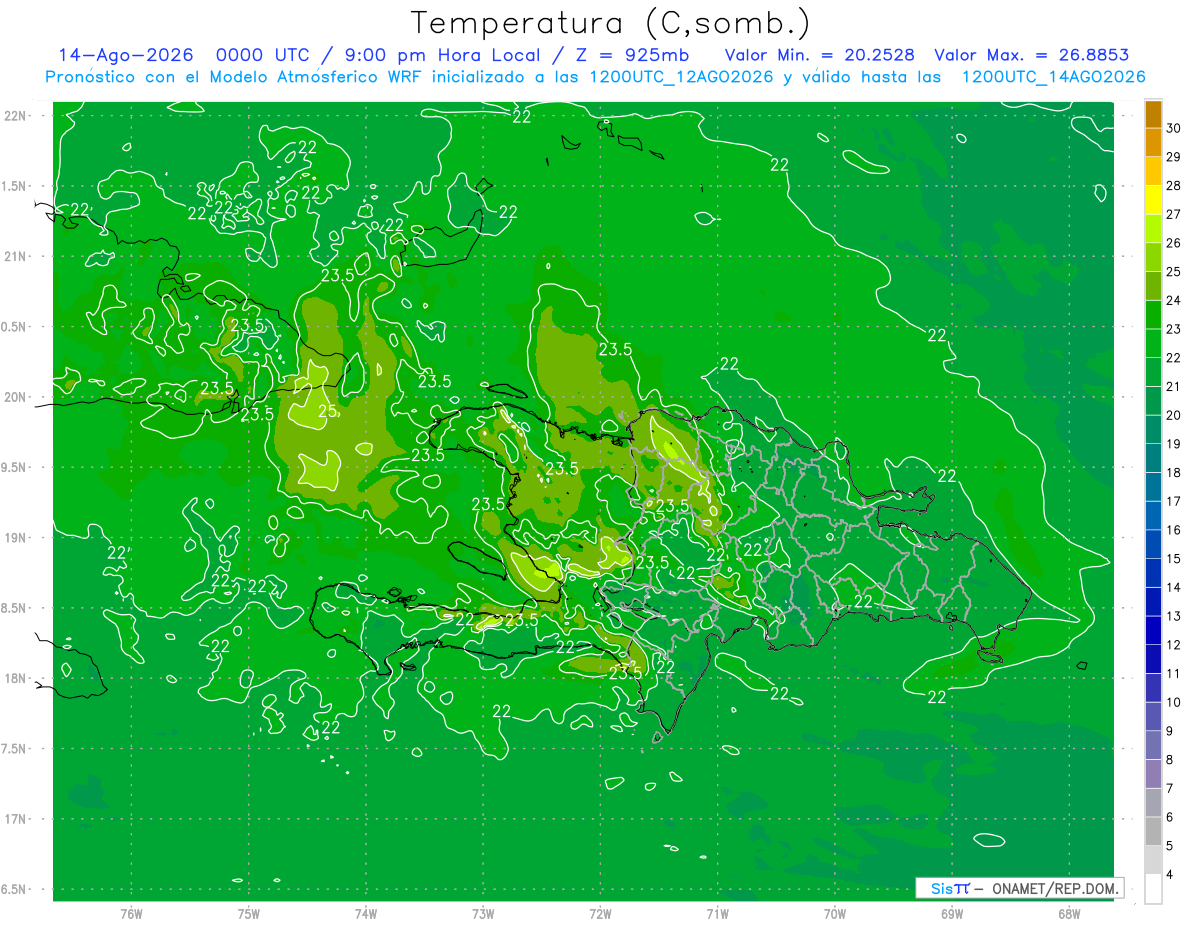Screen dimensions: 1200x927
Task: Click the 73W longitude axis label
Action: [x=483, y=914]
